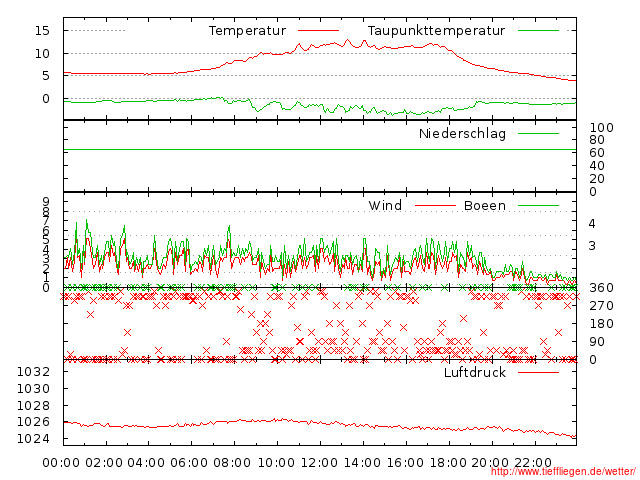Click the 00:00 time axis label
The height and width of the screenshot is (480, 640).
tap(61, 462)
